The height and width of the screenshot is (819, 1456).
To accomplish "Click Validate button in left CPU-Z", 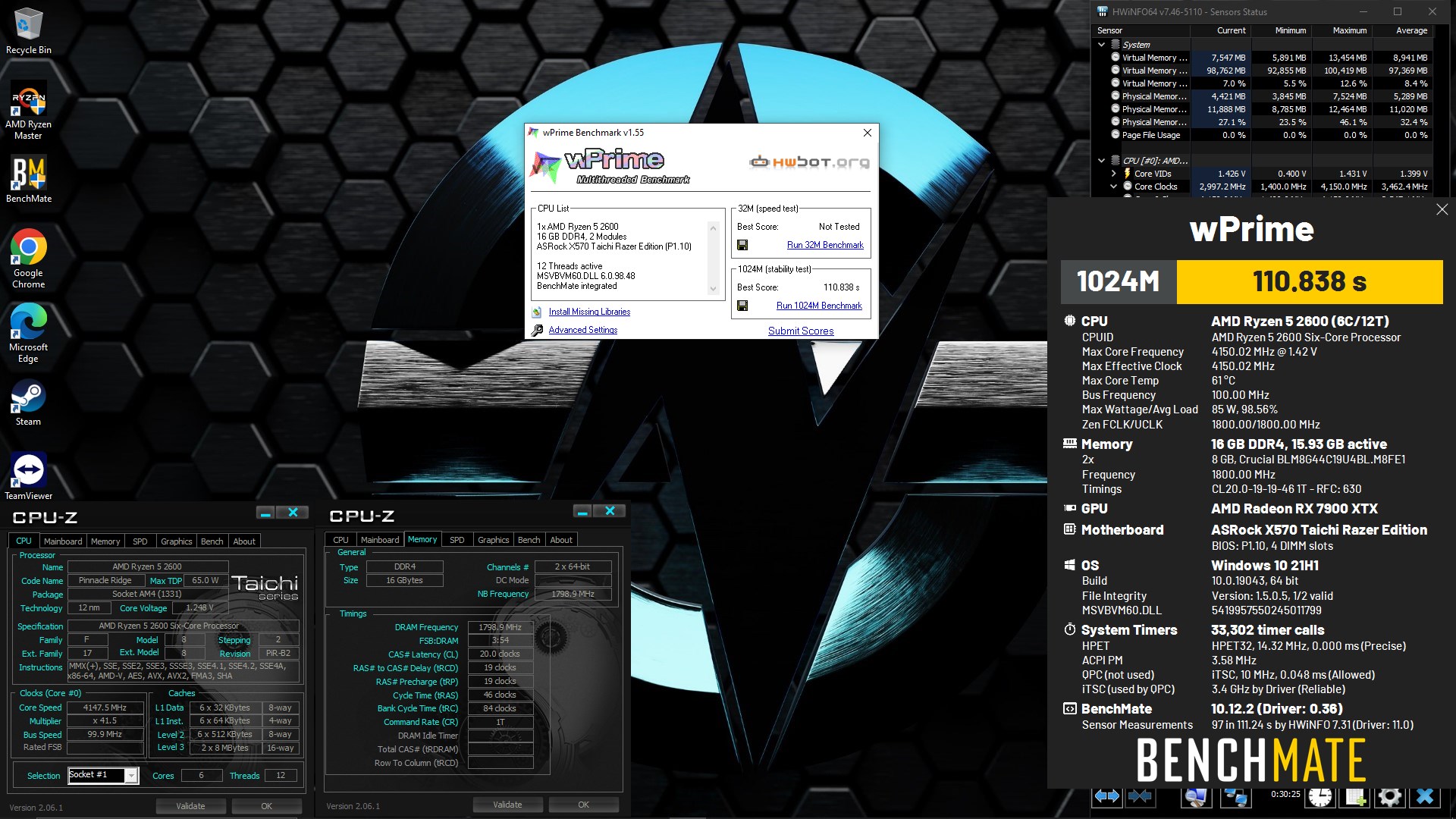I will (190, 806).
